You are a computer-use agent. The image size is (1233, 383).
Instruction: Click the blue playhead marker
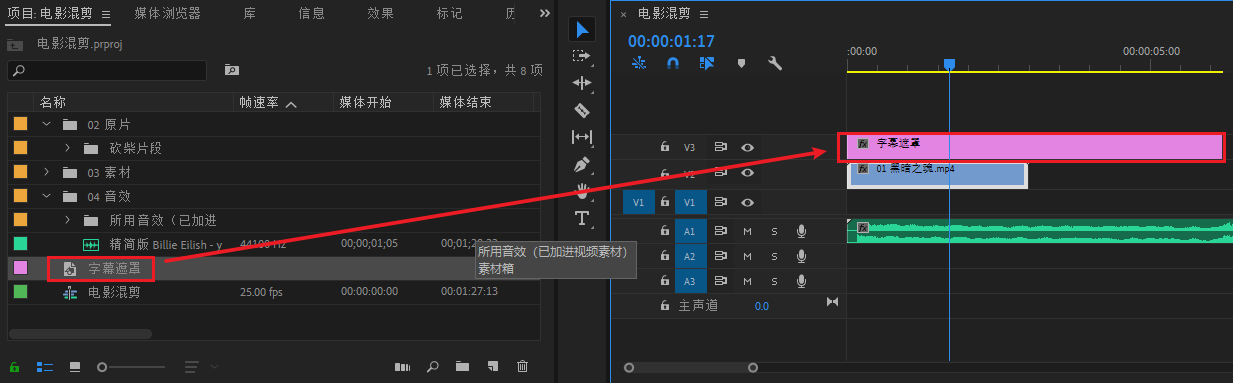(949, 64)
